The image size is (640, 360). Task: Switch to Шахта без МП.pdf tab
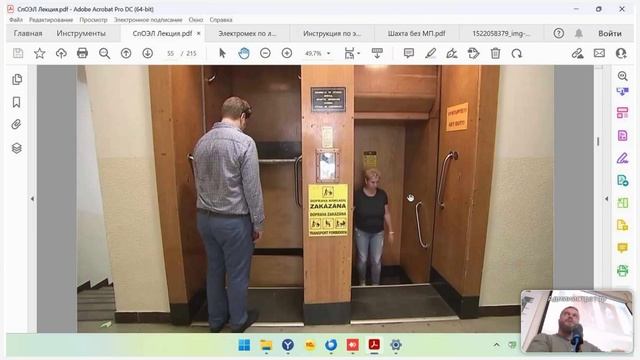416,33
